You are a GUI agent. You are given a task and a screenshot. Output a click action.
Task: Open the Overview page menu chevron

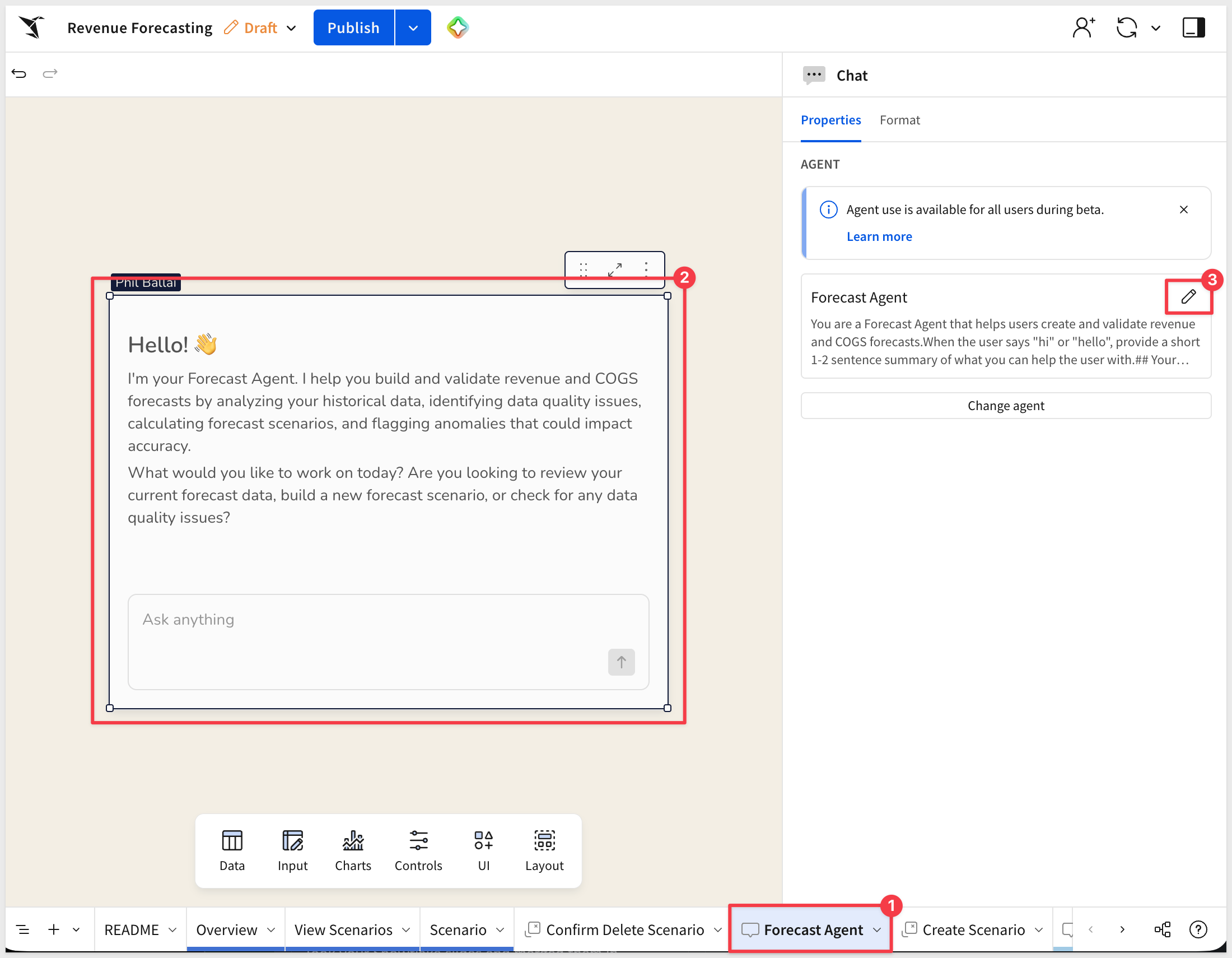coord(271,929)
